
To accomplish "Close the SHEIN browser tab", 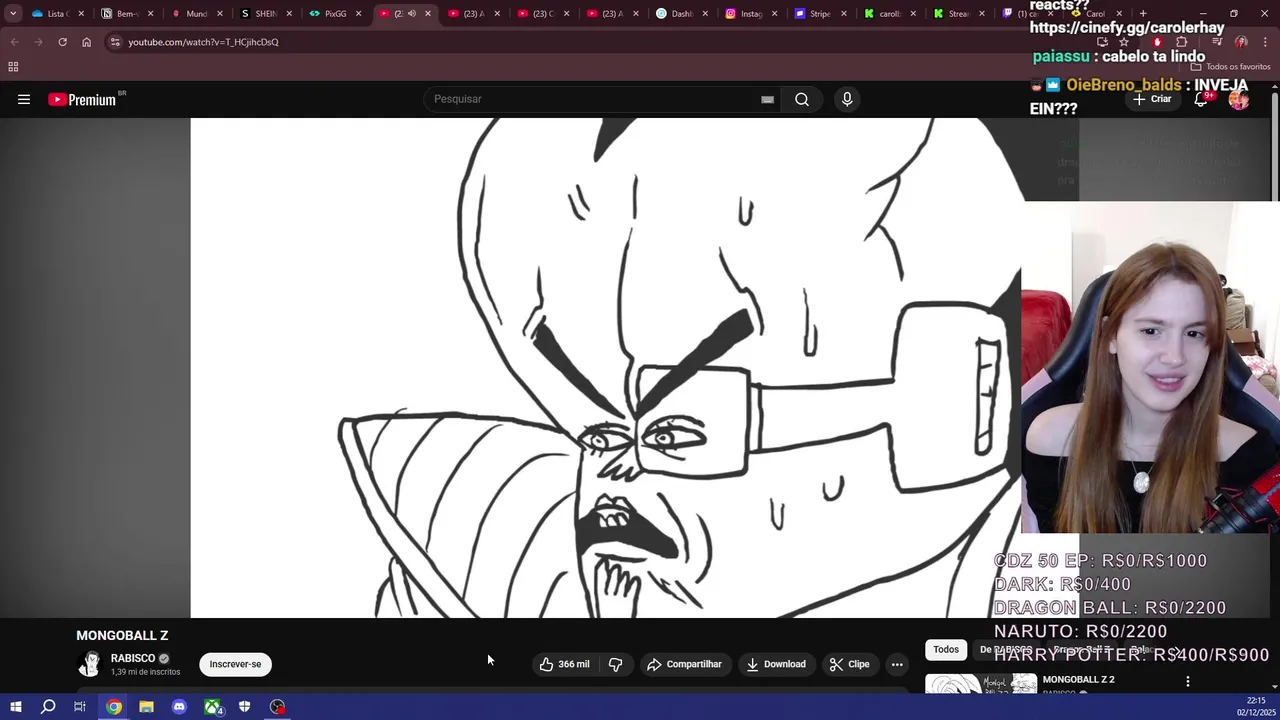I will (289, 14).
